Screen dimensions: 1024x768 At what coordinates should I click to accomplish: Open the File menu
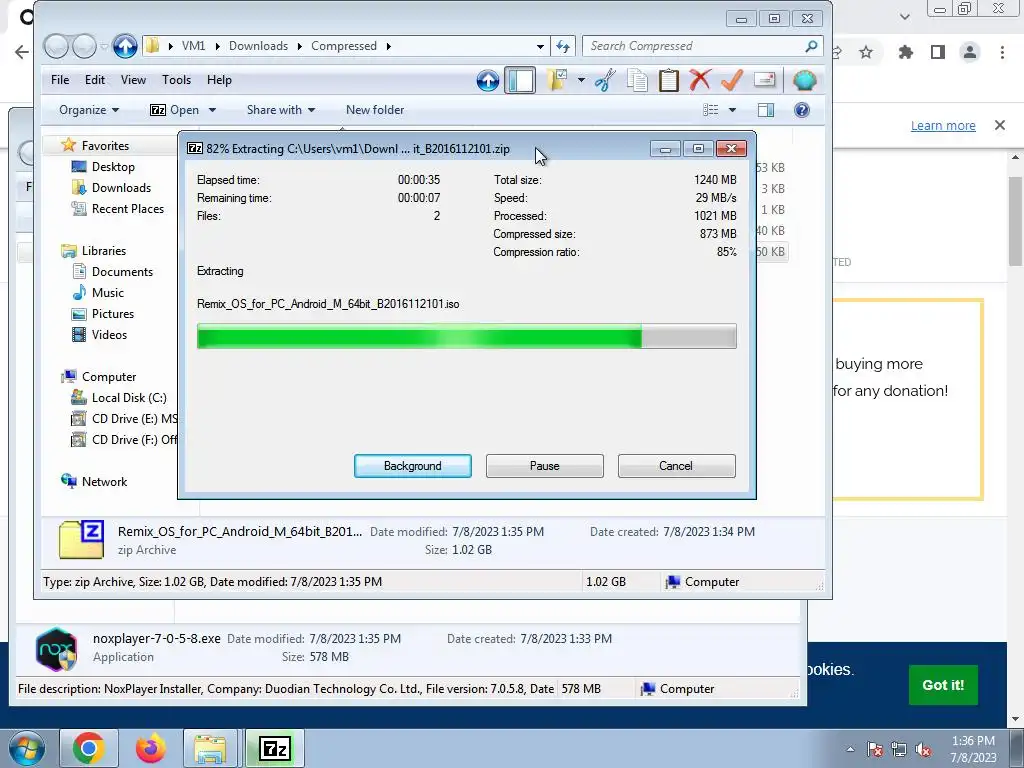coord(59,80)
